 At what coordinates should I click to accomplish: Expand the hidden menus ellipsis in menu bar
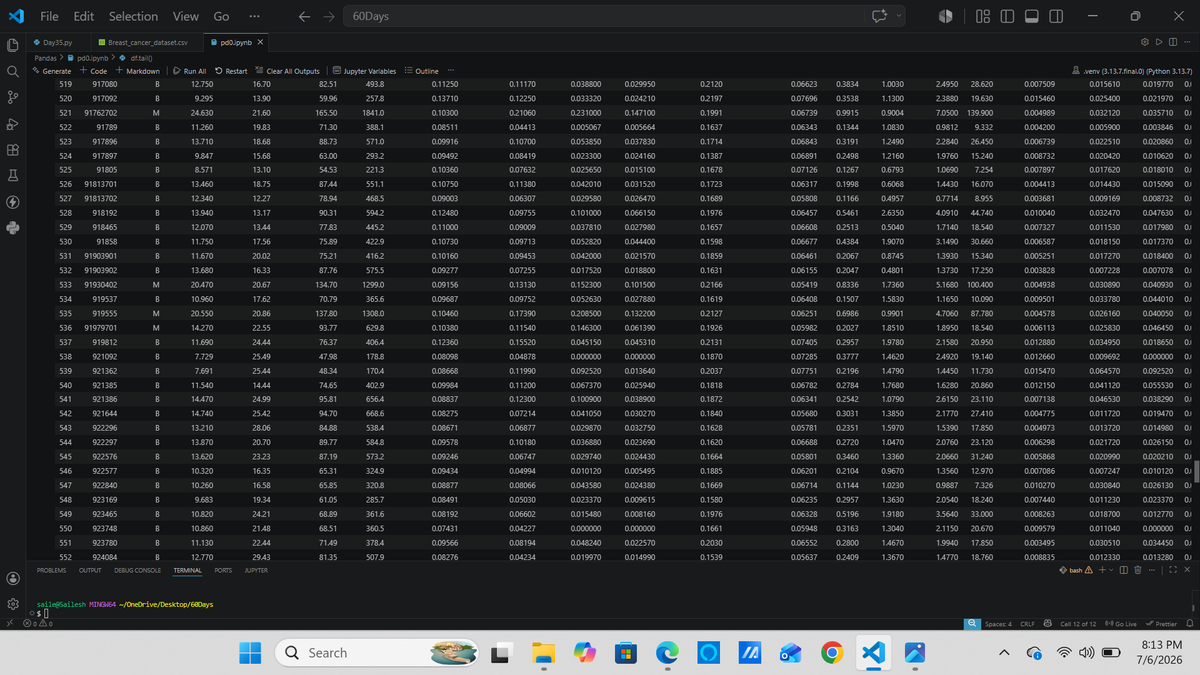click(x=255, y=16)
